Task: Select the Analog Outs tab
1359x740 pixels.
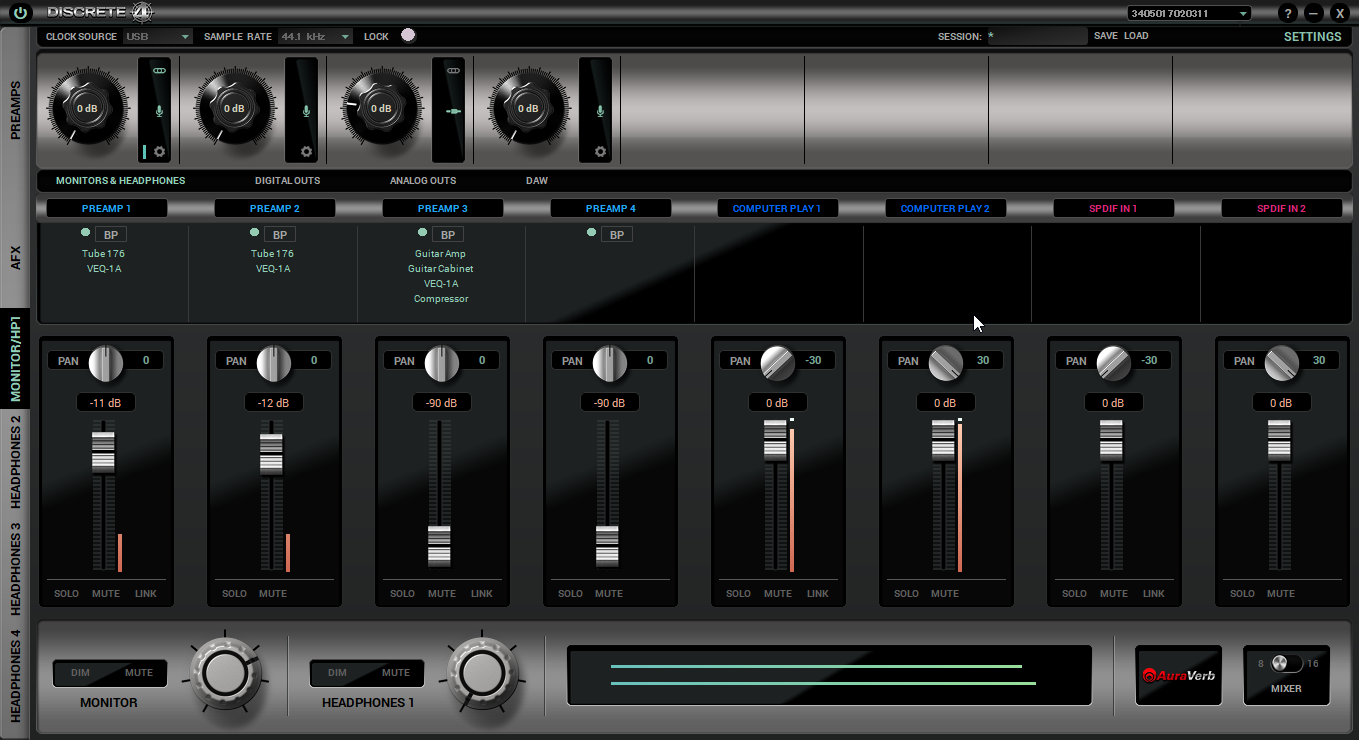Action: [x=423, y=181]
